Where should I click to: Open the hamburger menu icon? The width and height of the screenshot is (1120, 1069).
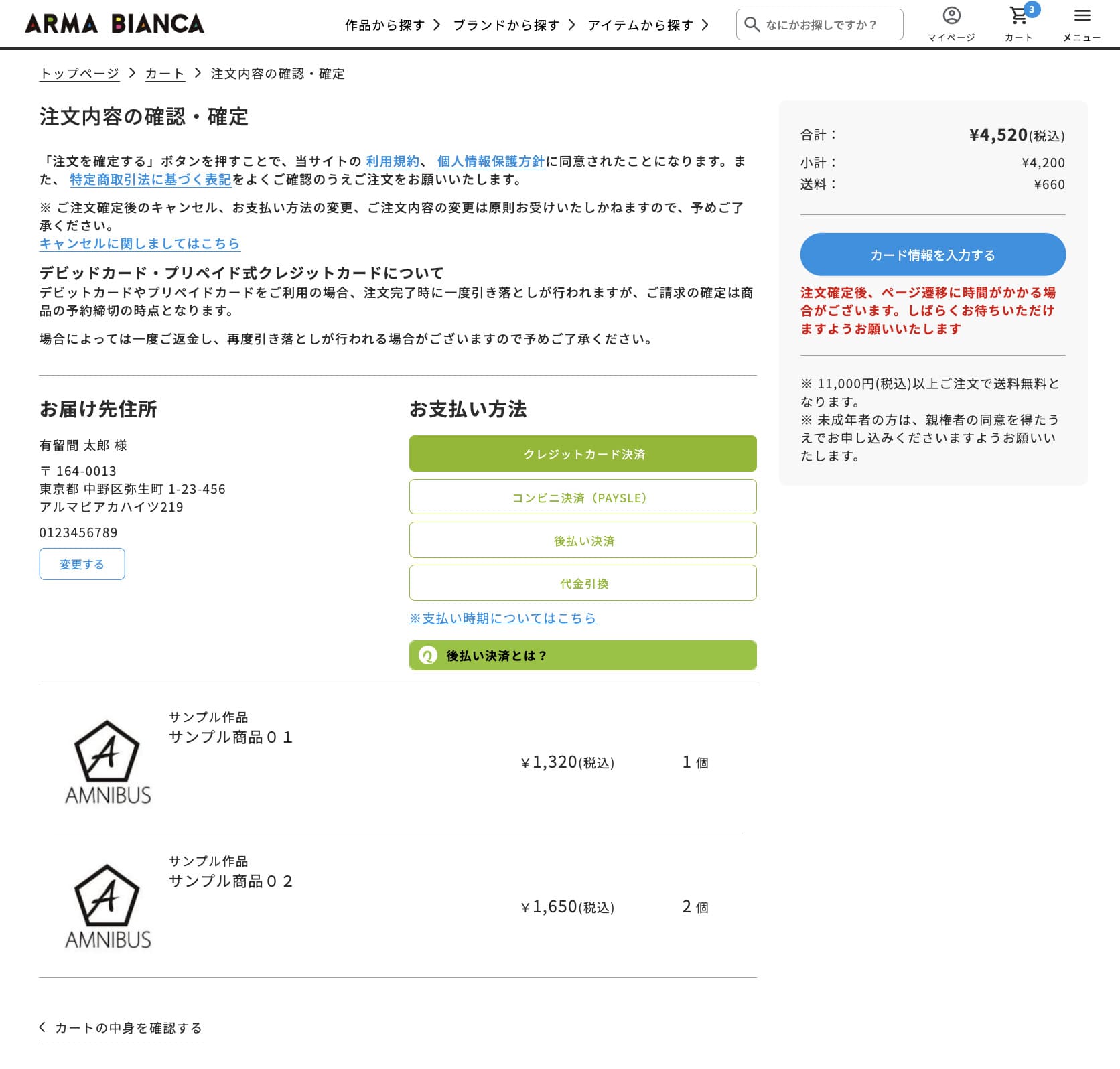pyautogui.click(x=1082, y=16)
